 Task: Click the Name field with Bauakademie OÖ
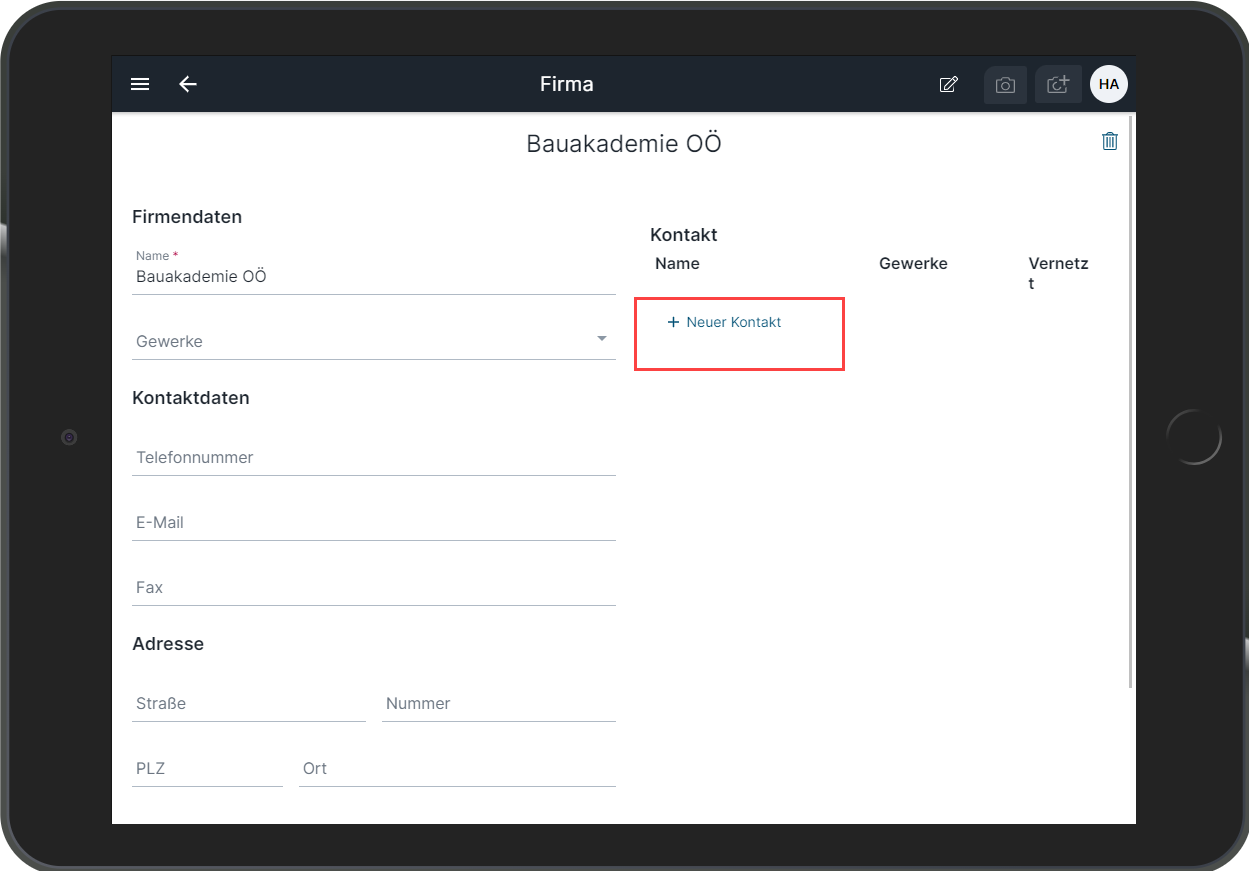[374, 271]
